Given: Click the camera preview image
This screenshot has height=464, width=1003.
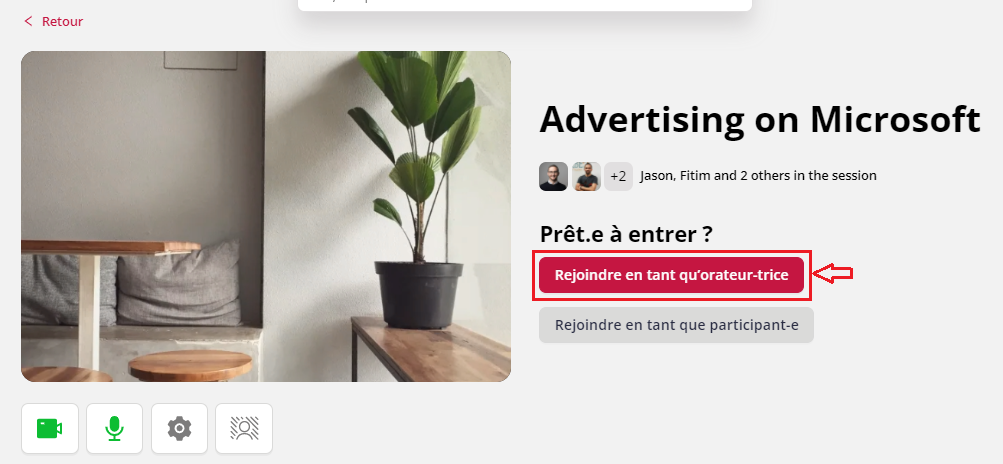Looking at the screenshot, I should pyautogui.click(x=266, y=216).
